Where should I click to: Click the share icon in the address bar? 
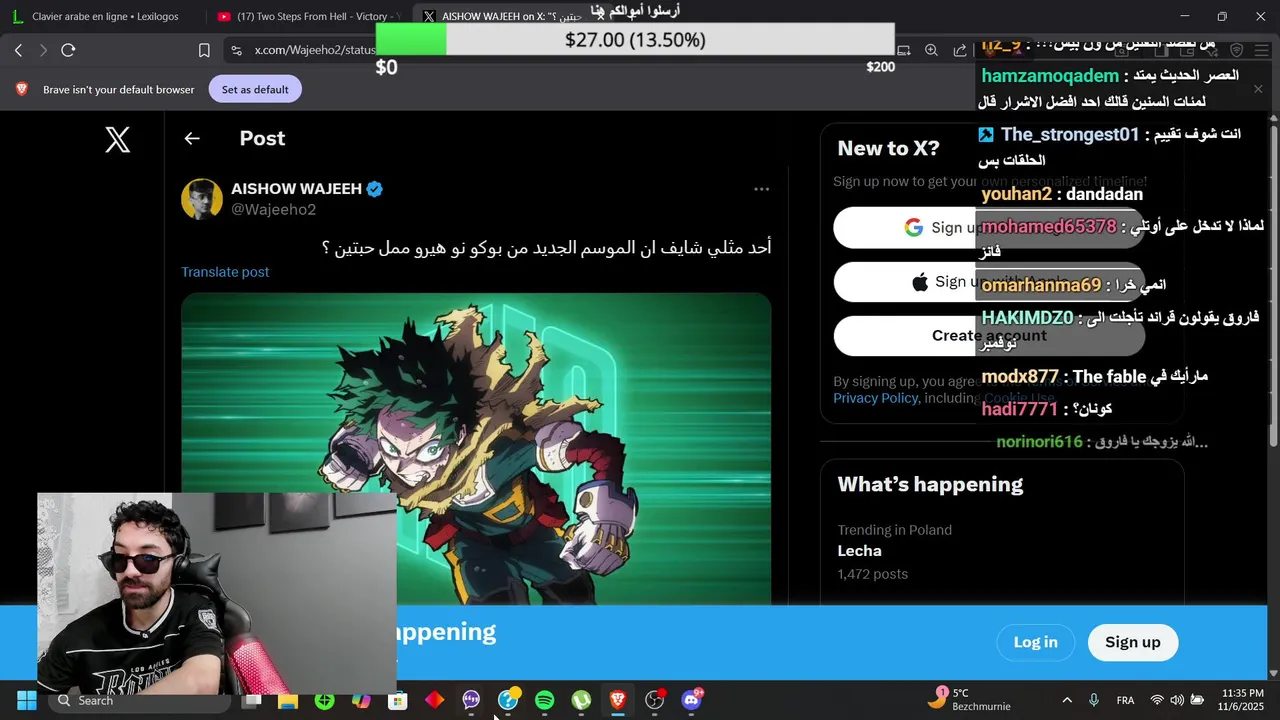click(x=960, y=50)
